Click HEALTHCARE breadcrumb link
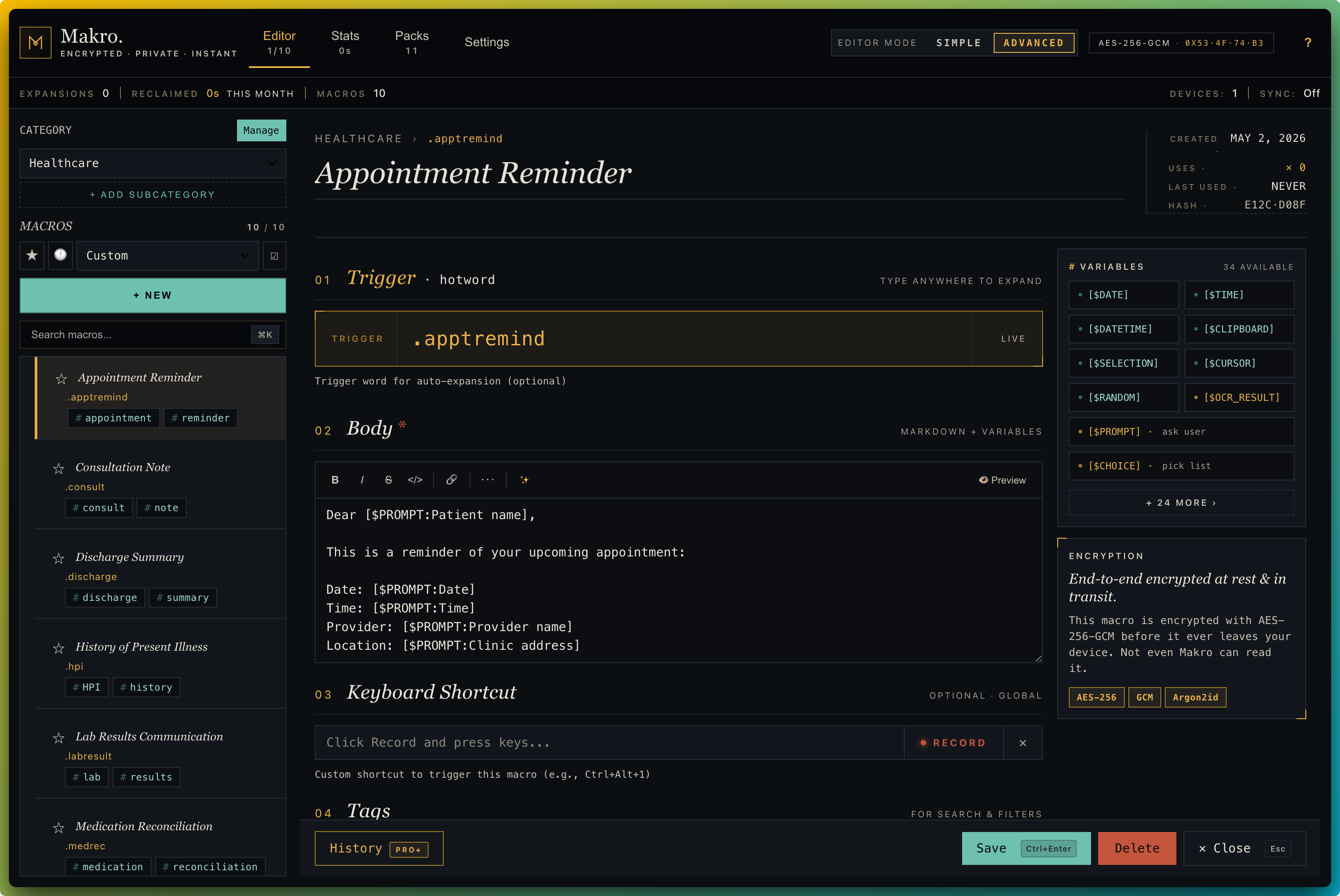This screenshot has height=896, width=1340. (x=358, y=139)
